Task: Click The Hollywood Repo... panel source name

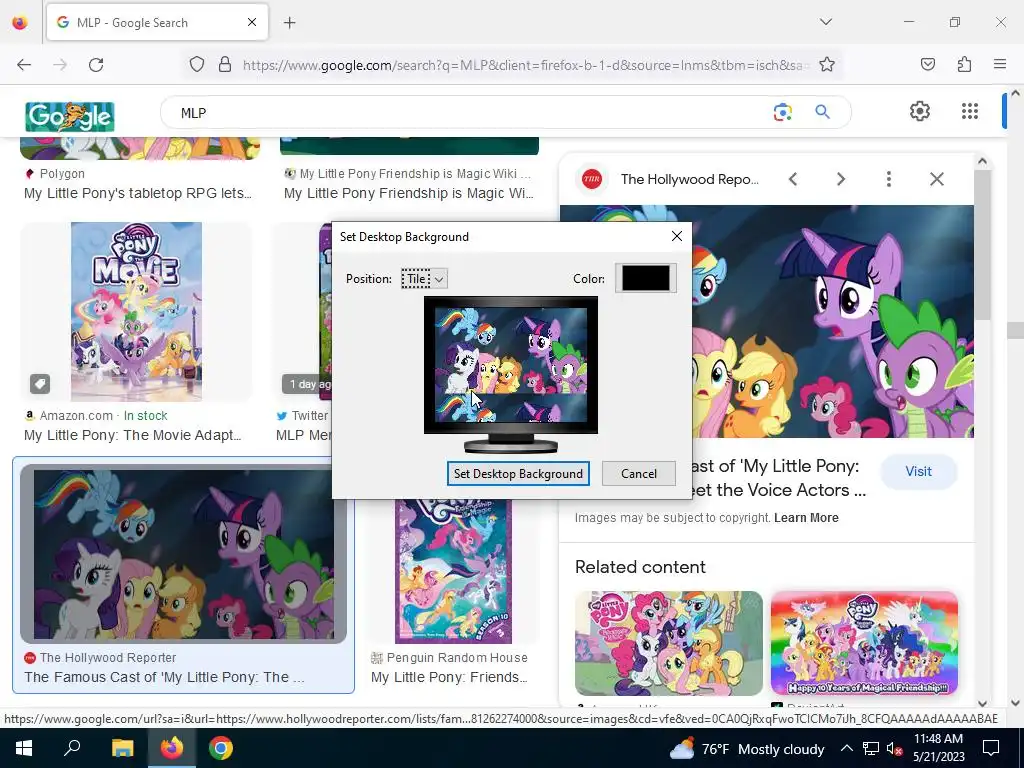Action: click(x=690, y=179)
